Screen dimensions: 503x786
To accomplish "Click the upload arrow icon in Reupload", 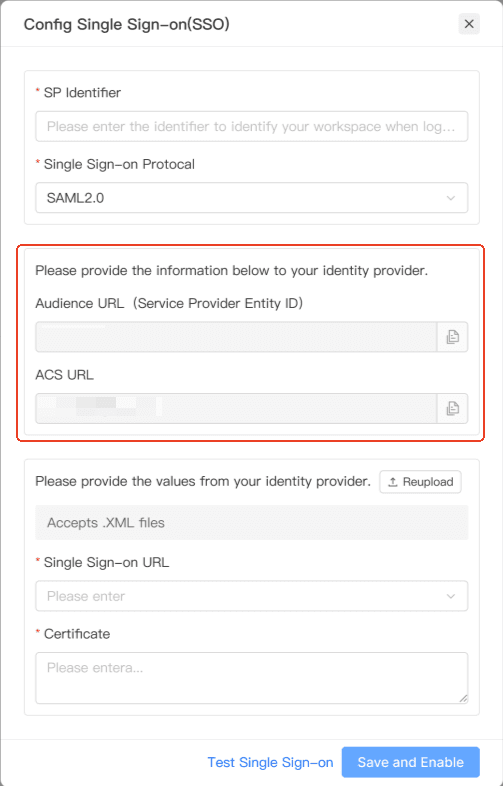I will coord(393,482).
